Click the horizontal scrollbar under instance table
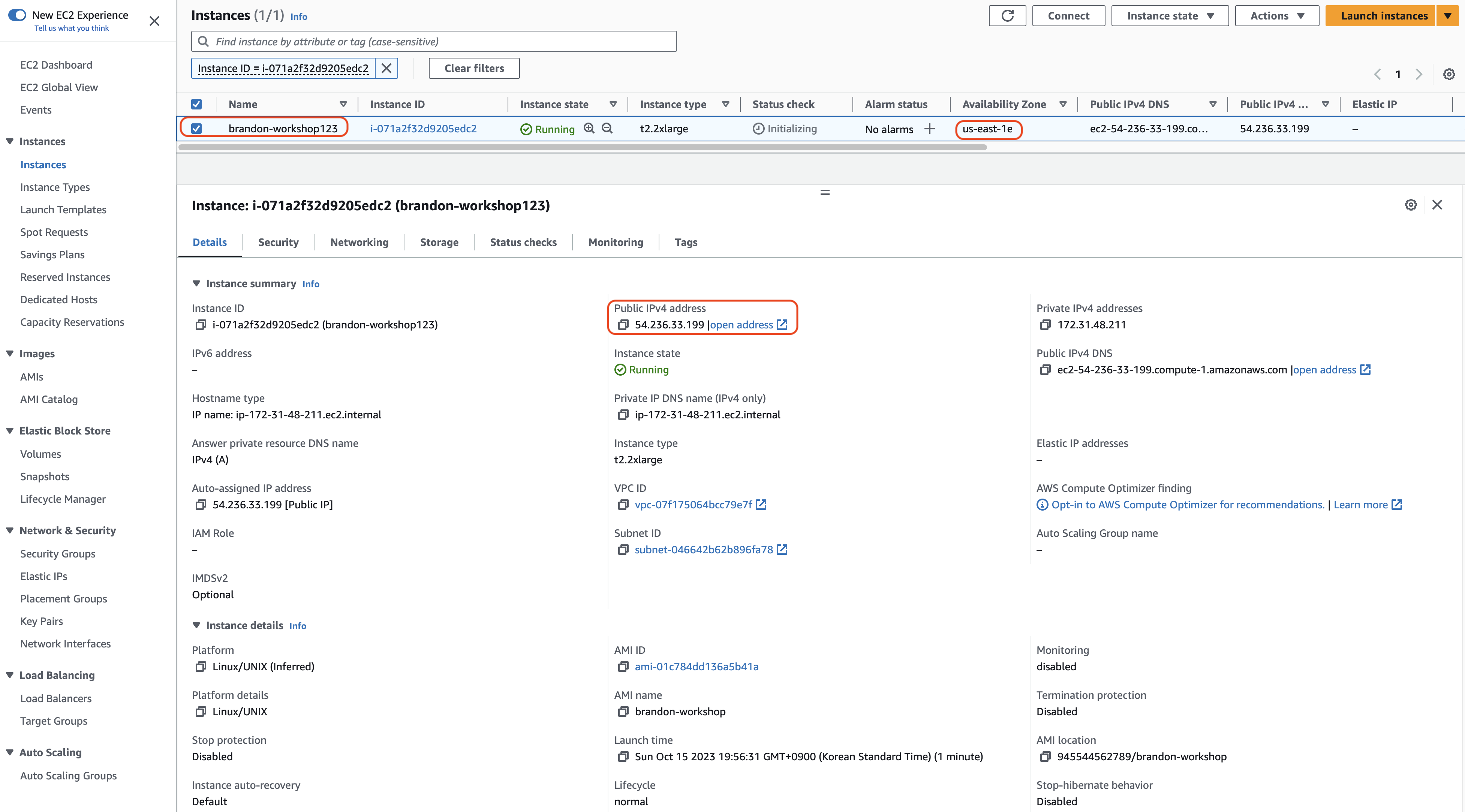Image resolution: width=1465 pixels, height=812 pixels. [x=582, y=147]
